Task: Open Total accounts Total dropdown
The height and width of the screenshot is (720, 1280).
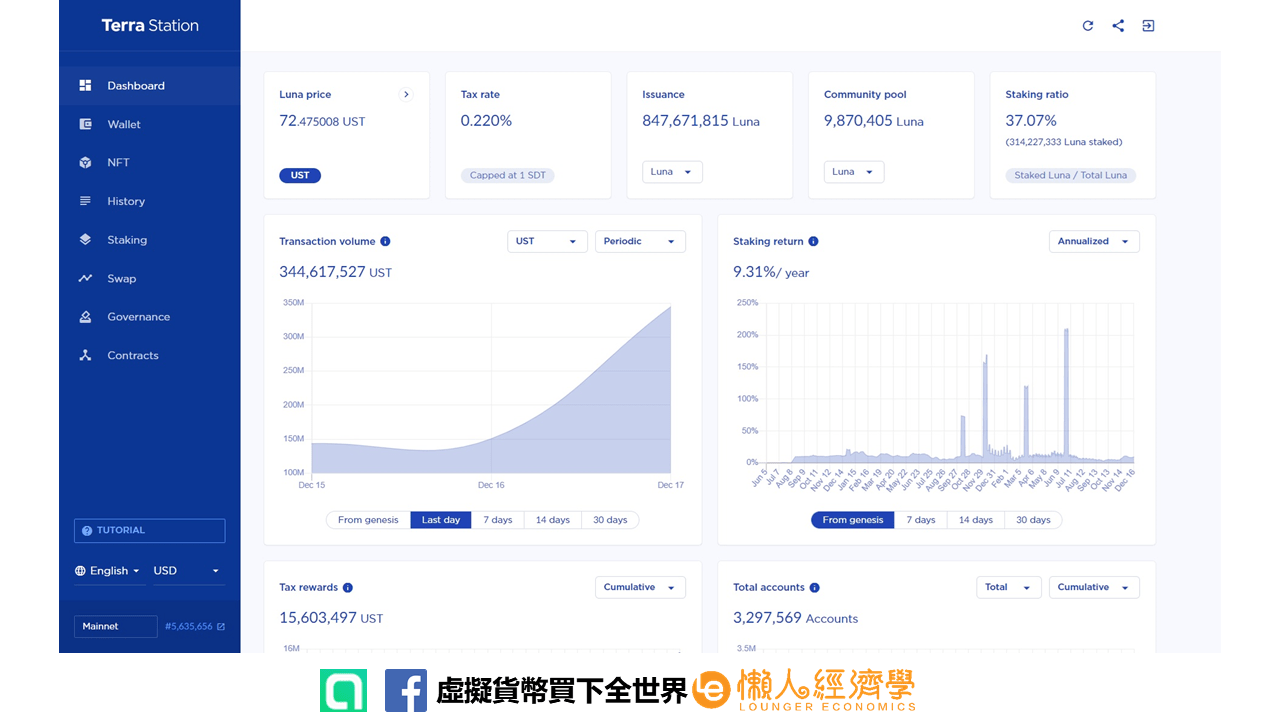Action: point(1009,588)
